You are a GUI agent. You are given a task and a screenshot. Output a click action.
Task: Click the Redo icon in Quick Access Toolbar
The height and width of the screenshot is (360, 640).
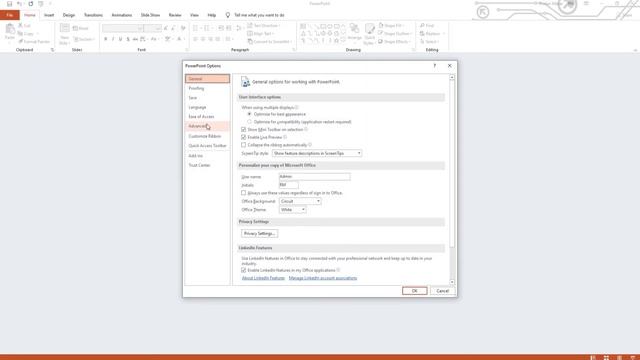pyautogui.click(x=31, y=4)
